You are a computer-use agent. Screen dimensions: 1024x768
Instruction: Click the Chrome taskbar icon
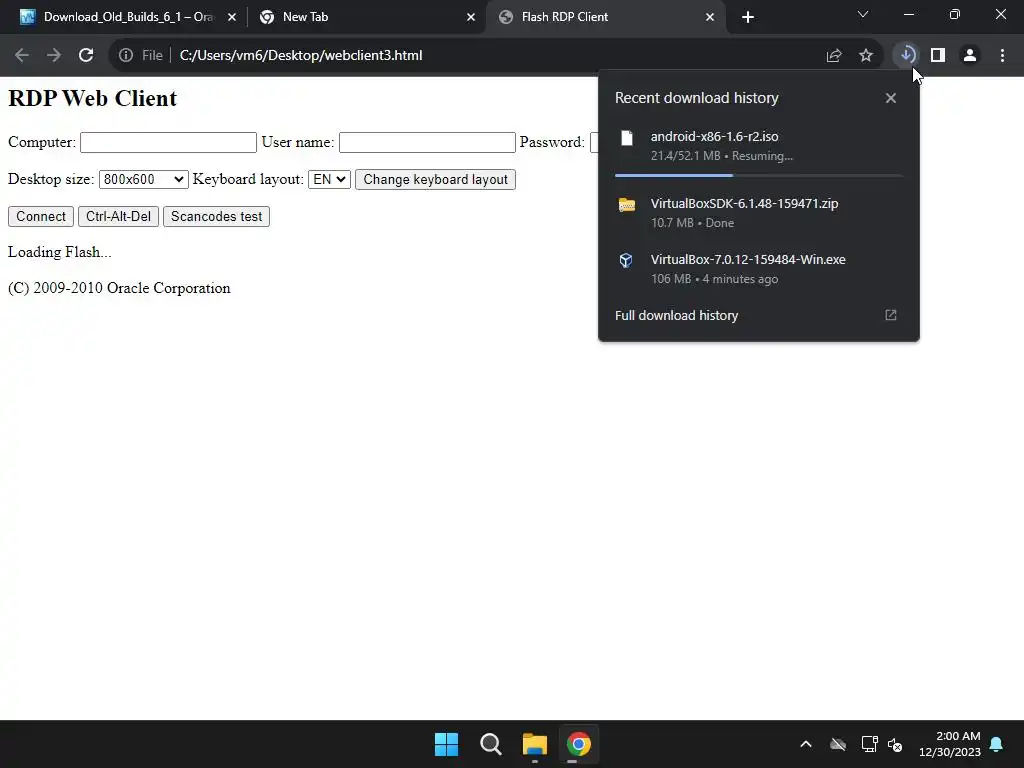click(x=579, y=744)
